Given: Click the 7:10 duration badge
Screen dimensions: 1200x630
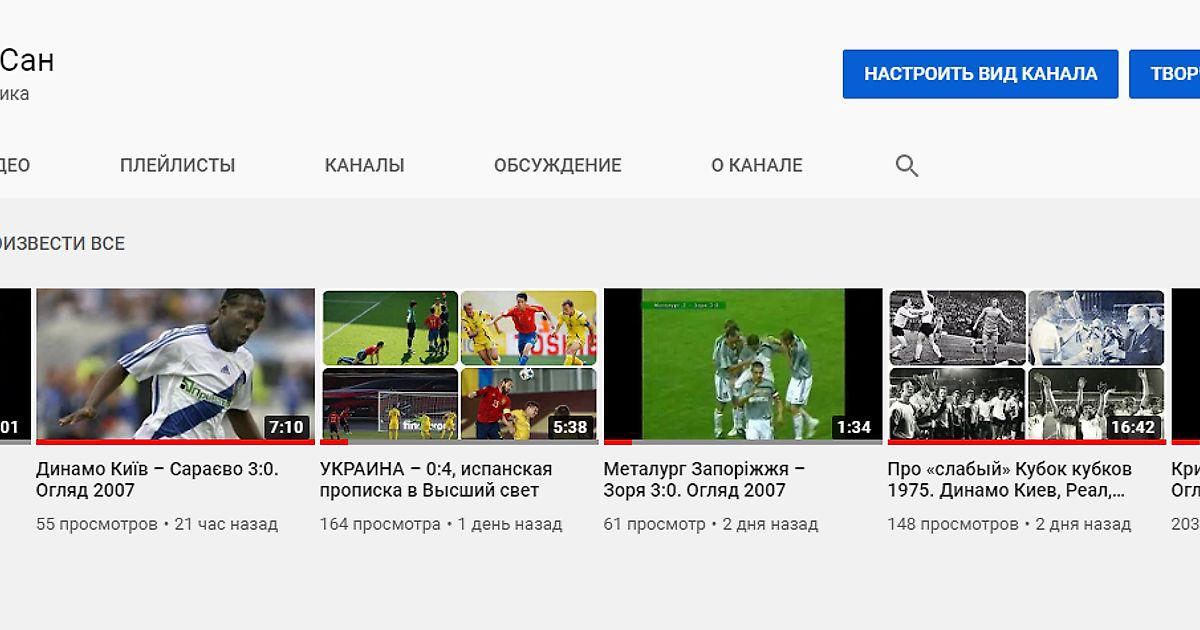Looking at the screenshot, I should [286, 427].
